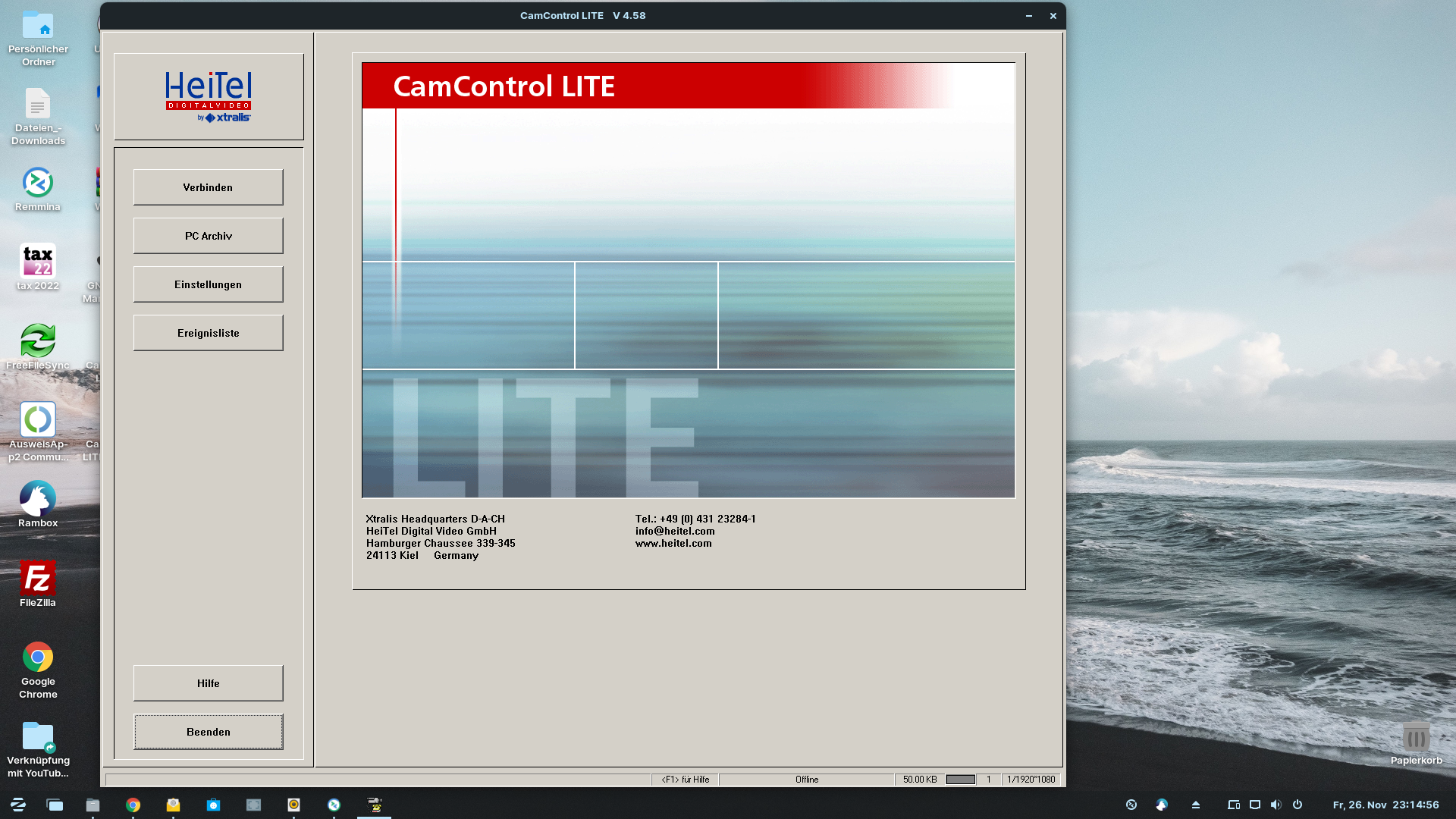Open Einstellungen in CamControl
This screenshot has height=819, width=1456.
point(208,284)
